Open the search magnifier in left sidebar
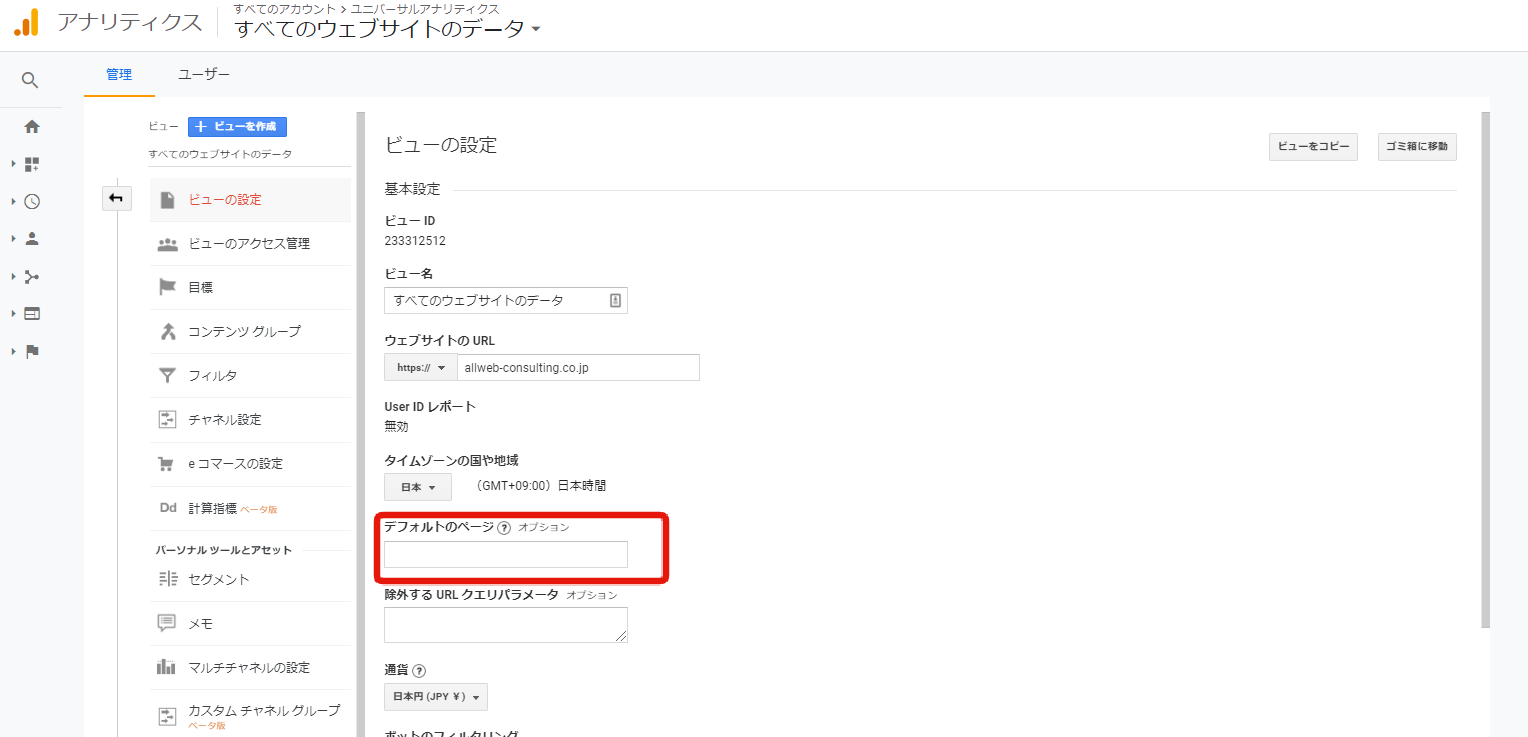The width and height of the screenshot is (1528, 737). [30, 80]
